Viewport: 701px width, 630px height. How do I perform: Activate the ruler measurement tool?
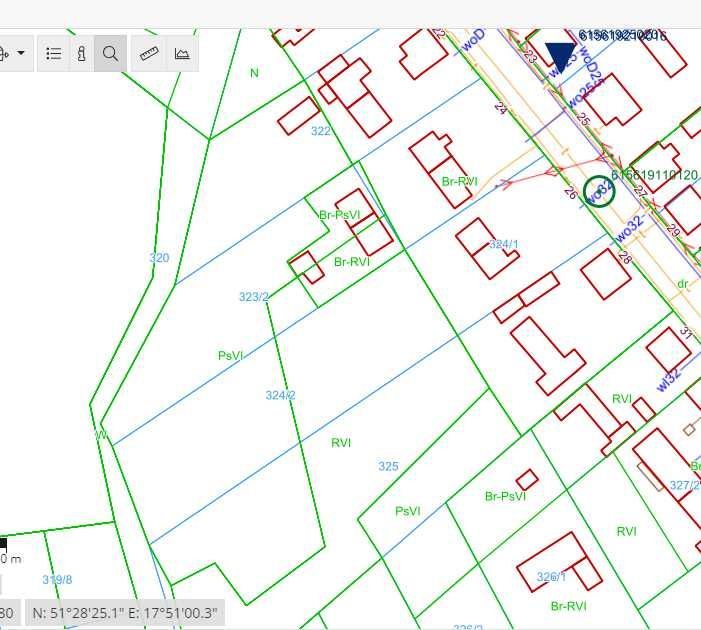[x=149, y=54]
